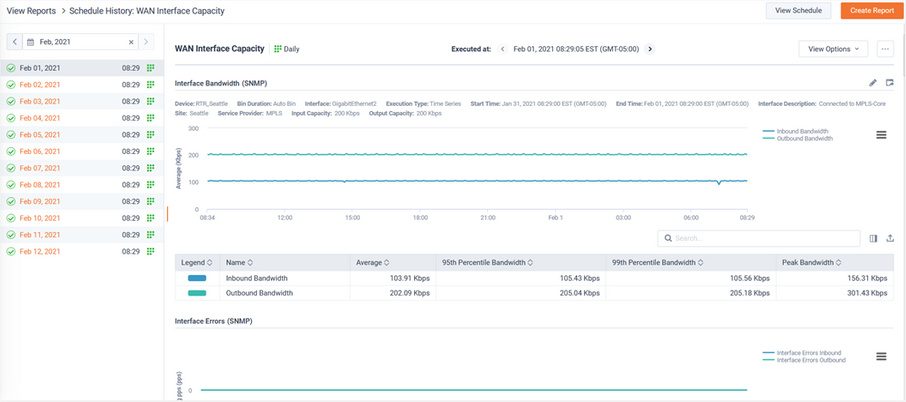Screen dimensions: 906x402
Task: Go to next execution time
Action: (650, 49)
